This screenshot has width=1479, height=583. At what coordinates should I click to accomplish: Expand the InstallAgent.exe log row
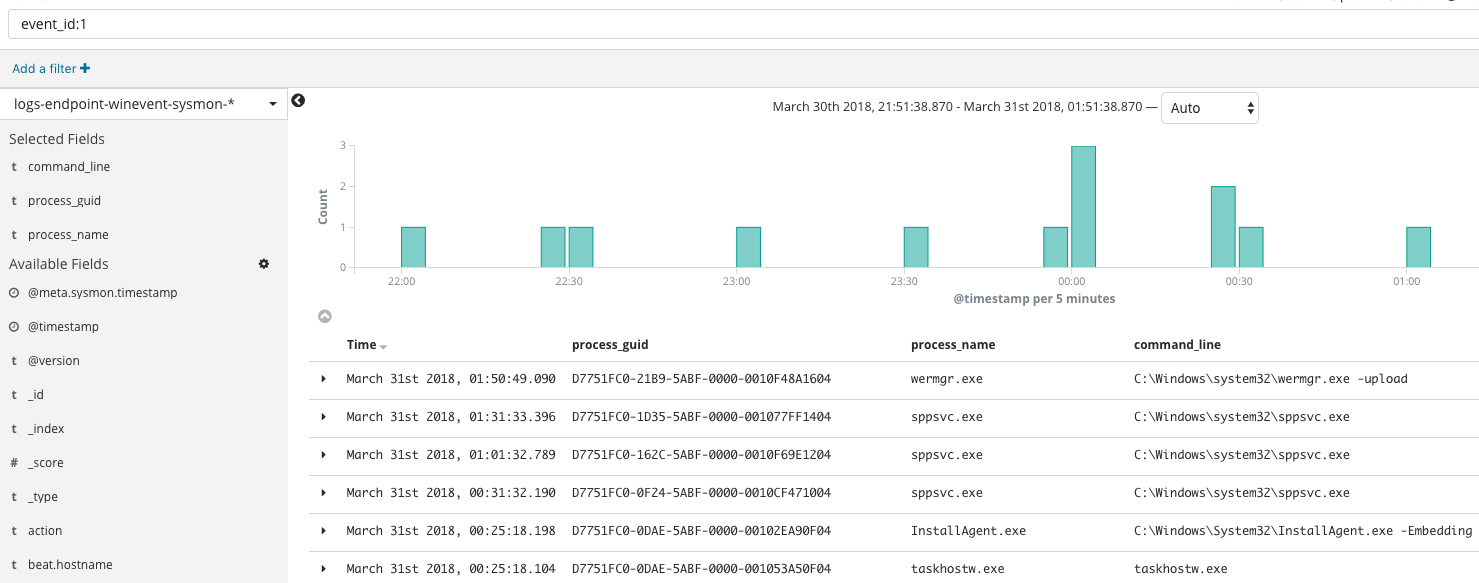coord(323,531)
